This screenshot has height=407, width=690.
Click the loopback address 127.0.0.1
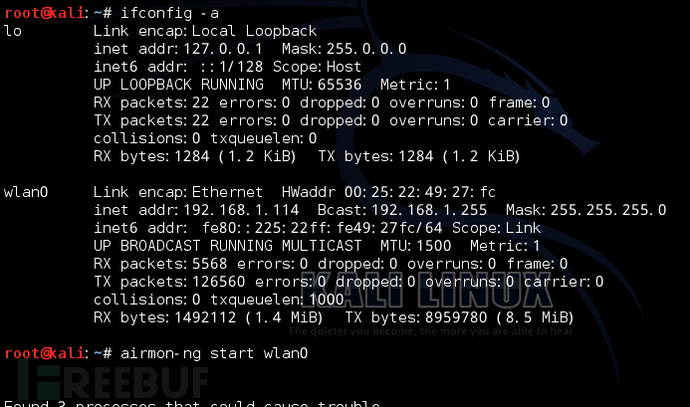coord(223,49)
